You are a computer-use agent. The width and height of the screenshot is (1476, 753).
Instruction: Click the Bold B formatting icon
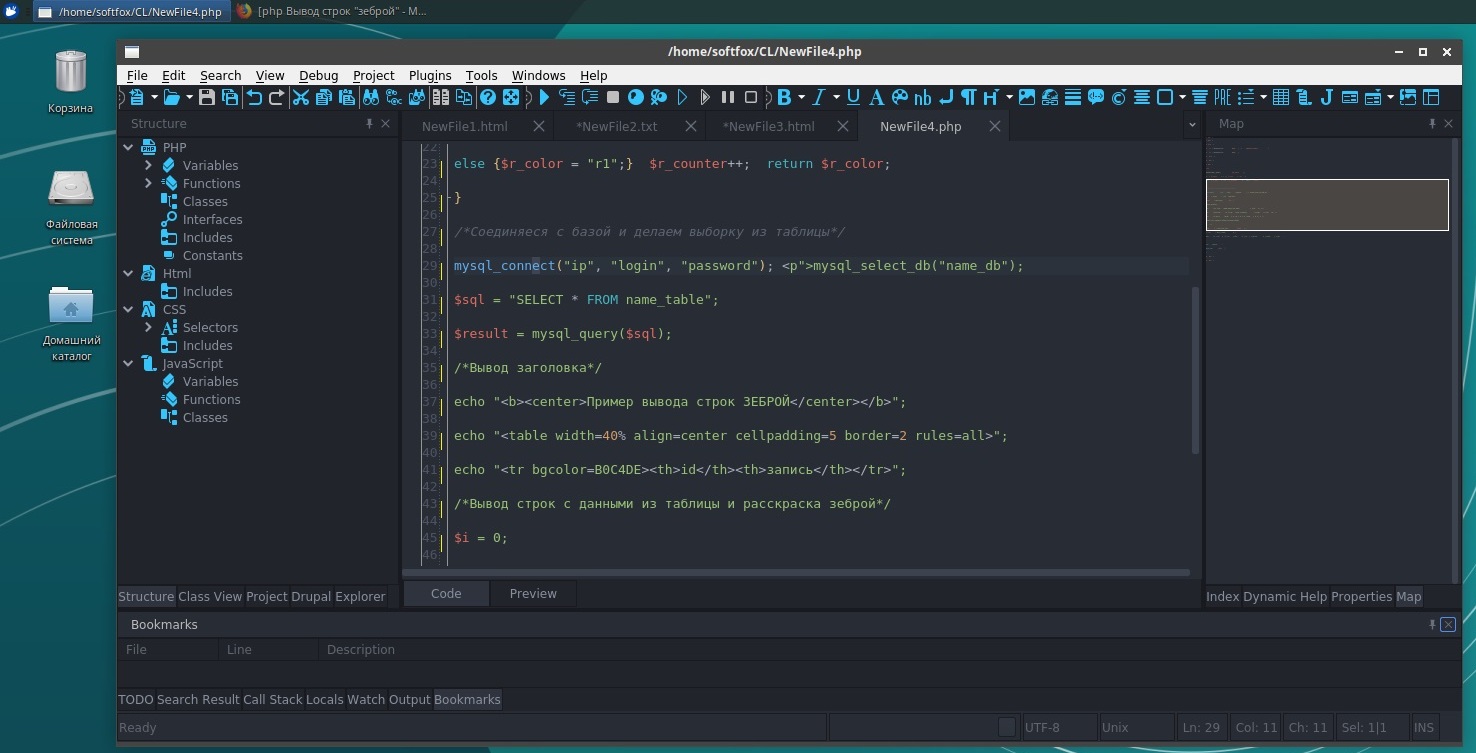[784, 97]
